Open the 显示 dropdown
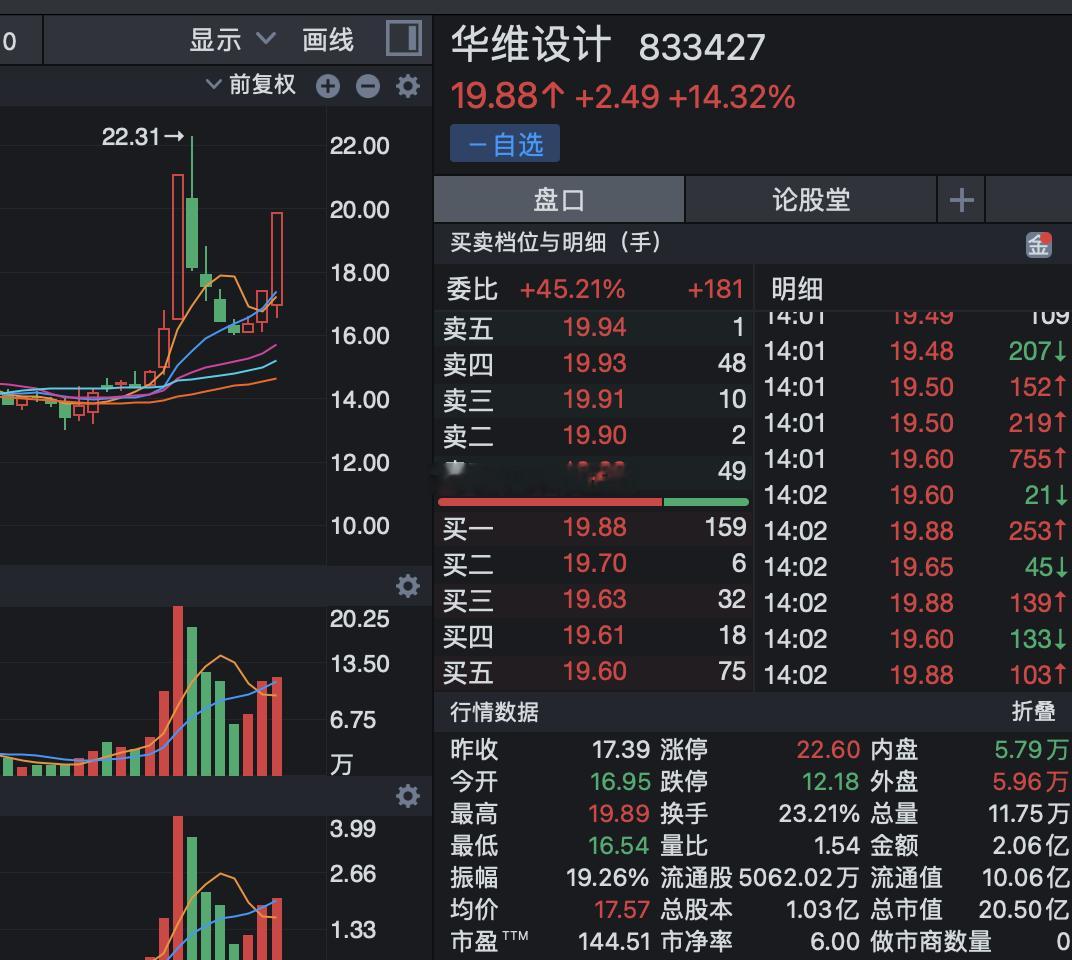The height and width of the screenshot is (960, 1072). point(232,40)
